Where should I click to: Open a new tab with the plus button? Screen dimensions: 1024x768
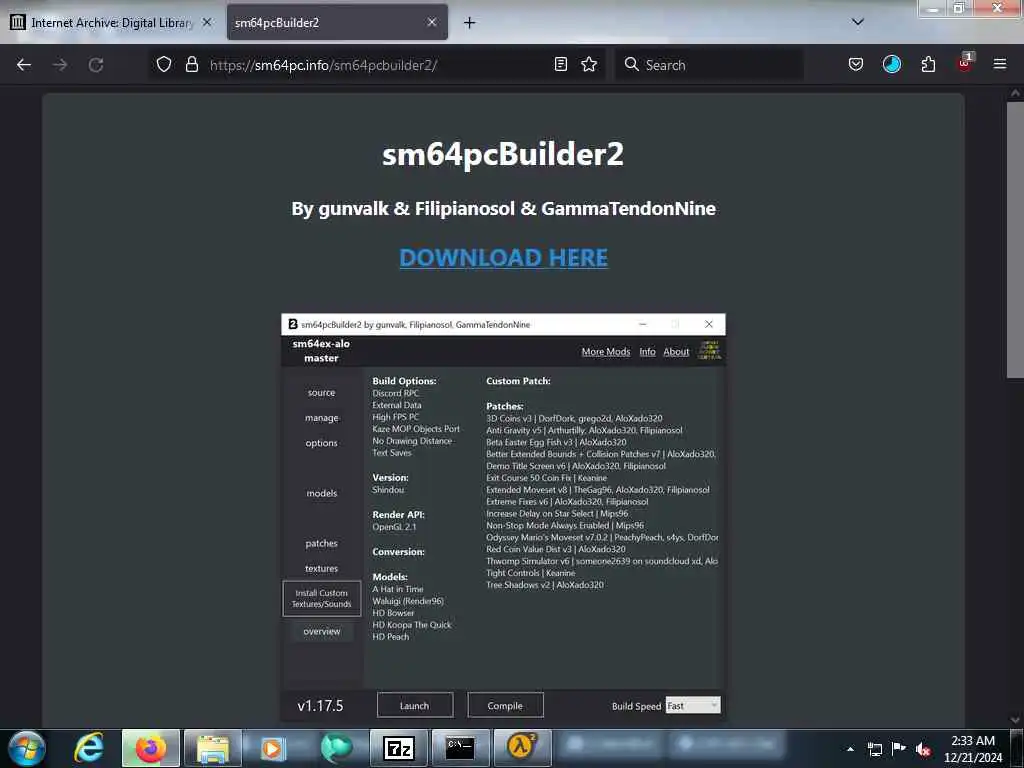point(469,23)
